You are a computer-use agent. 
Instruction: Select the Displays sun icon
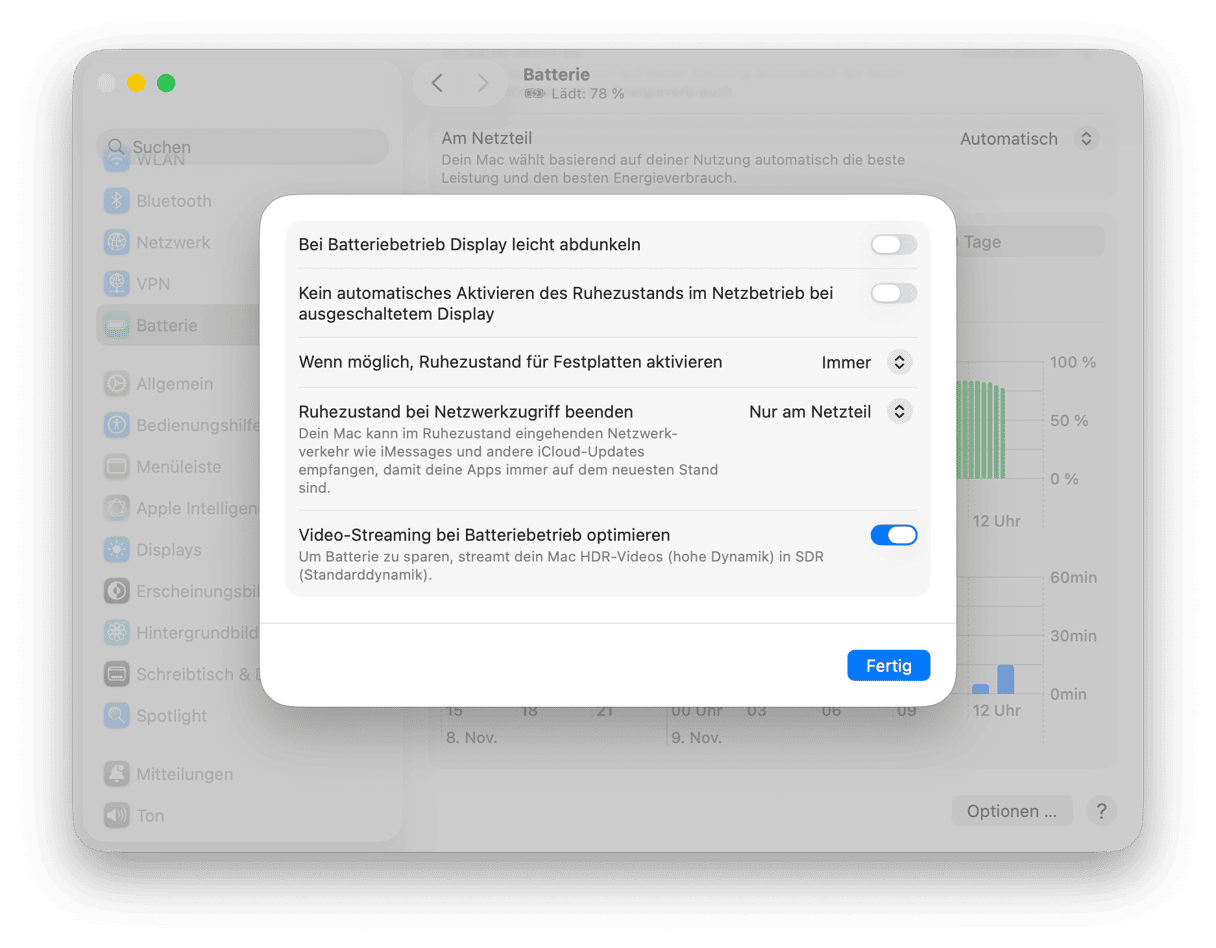[117, 550]
